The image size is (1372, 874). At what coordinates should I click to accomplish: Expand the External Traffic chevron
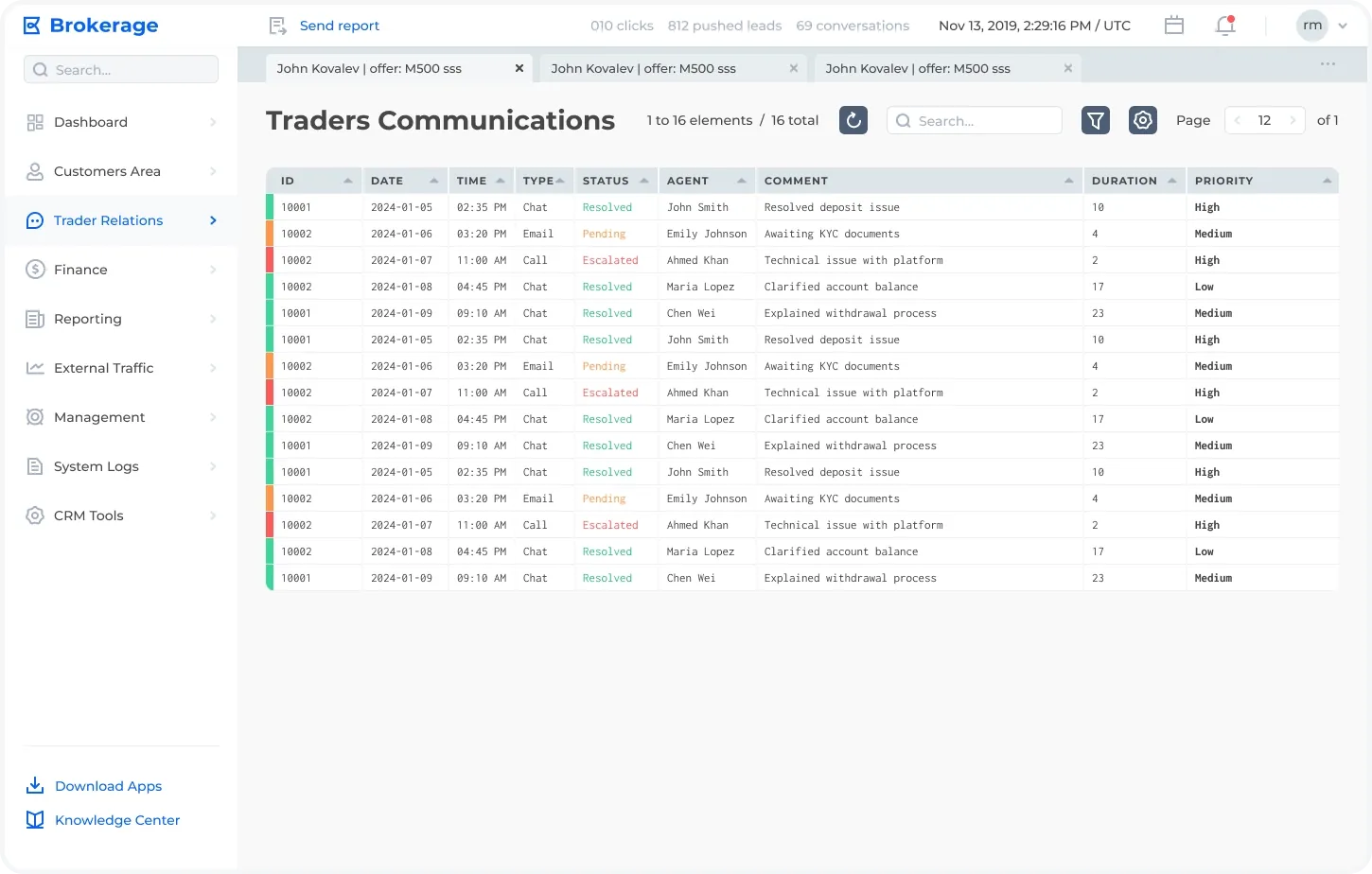pos(213,368)
